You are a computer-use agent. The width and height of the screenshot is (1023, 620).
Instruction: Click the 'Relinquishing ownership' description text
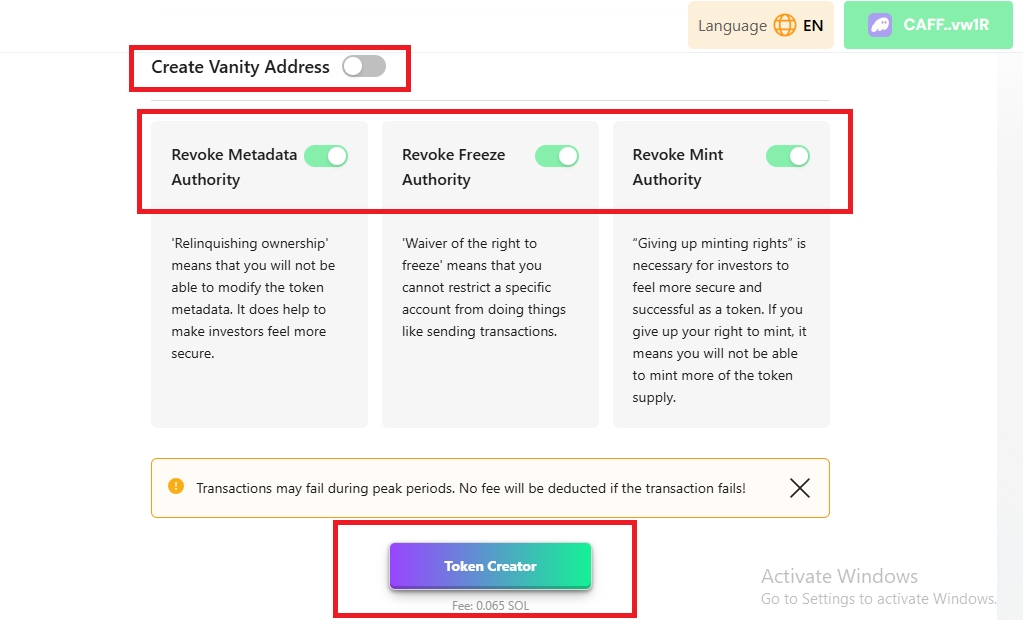[x=253, y=298]
